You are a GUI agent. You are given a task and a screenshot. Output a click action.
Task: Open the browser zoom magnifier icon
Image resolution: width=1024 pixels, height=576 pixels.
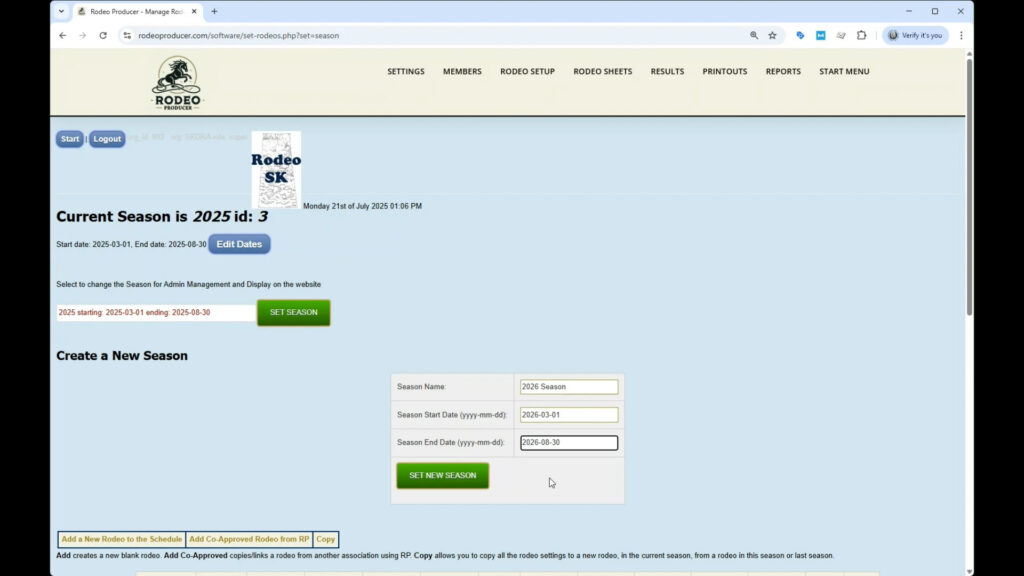click(x=754, y=35)
